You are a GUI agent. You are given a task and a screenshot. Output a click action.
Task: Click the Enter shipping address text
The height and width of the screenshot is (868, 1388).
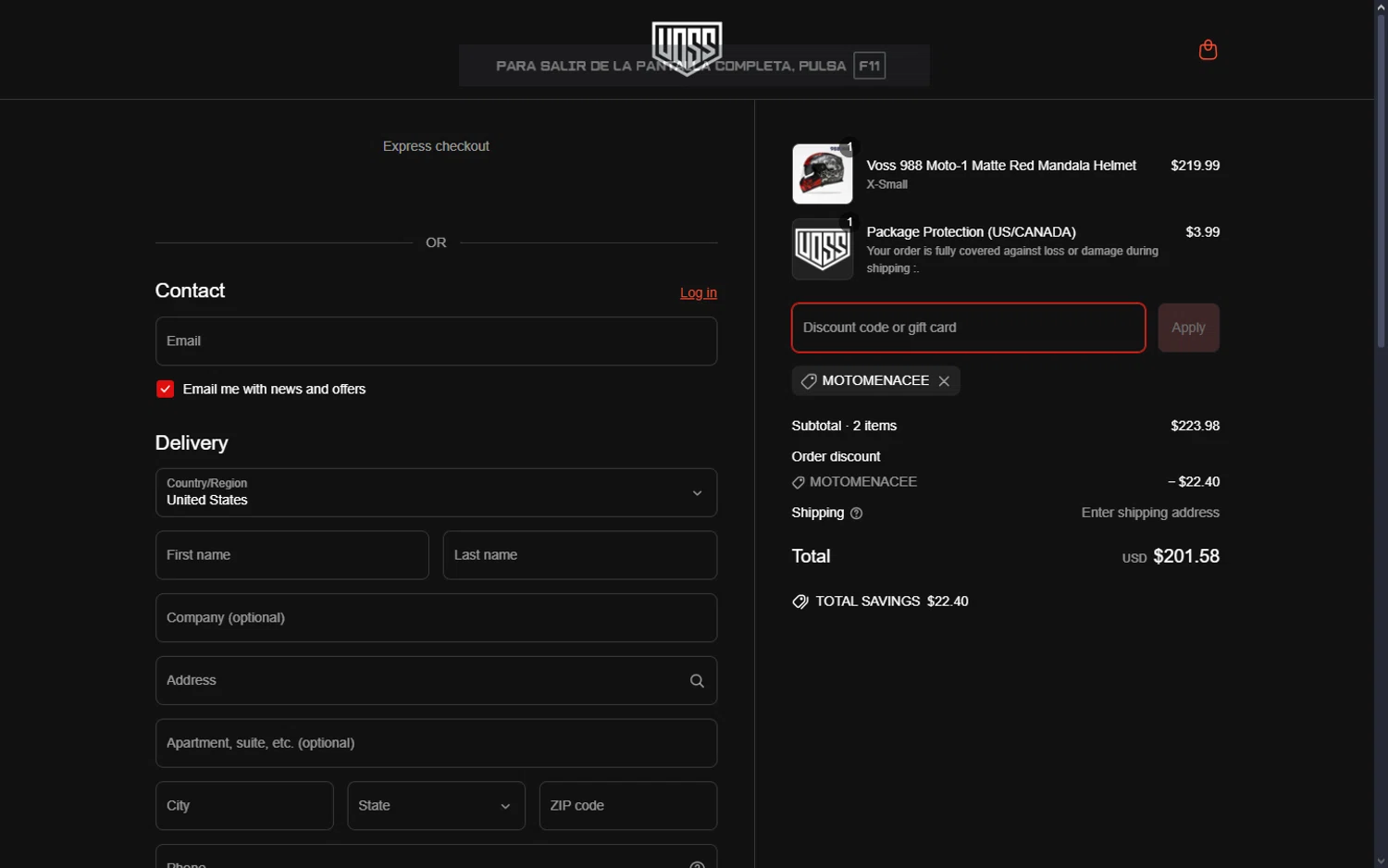(1150, 513)
